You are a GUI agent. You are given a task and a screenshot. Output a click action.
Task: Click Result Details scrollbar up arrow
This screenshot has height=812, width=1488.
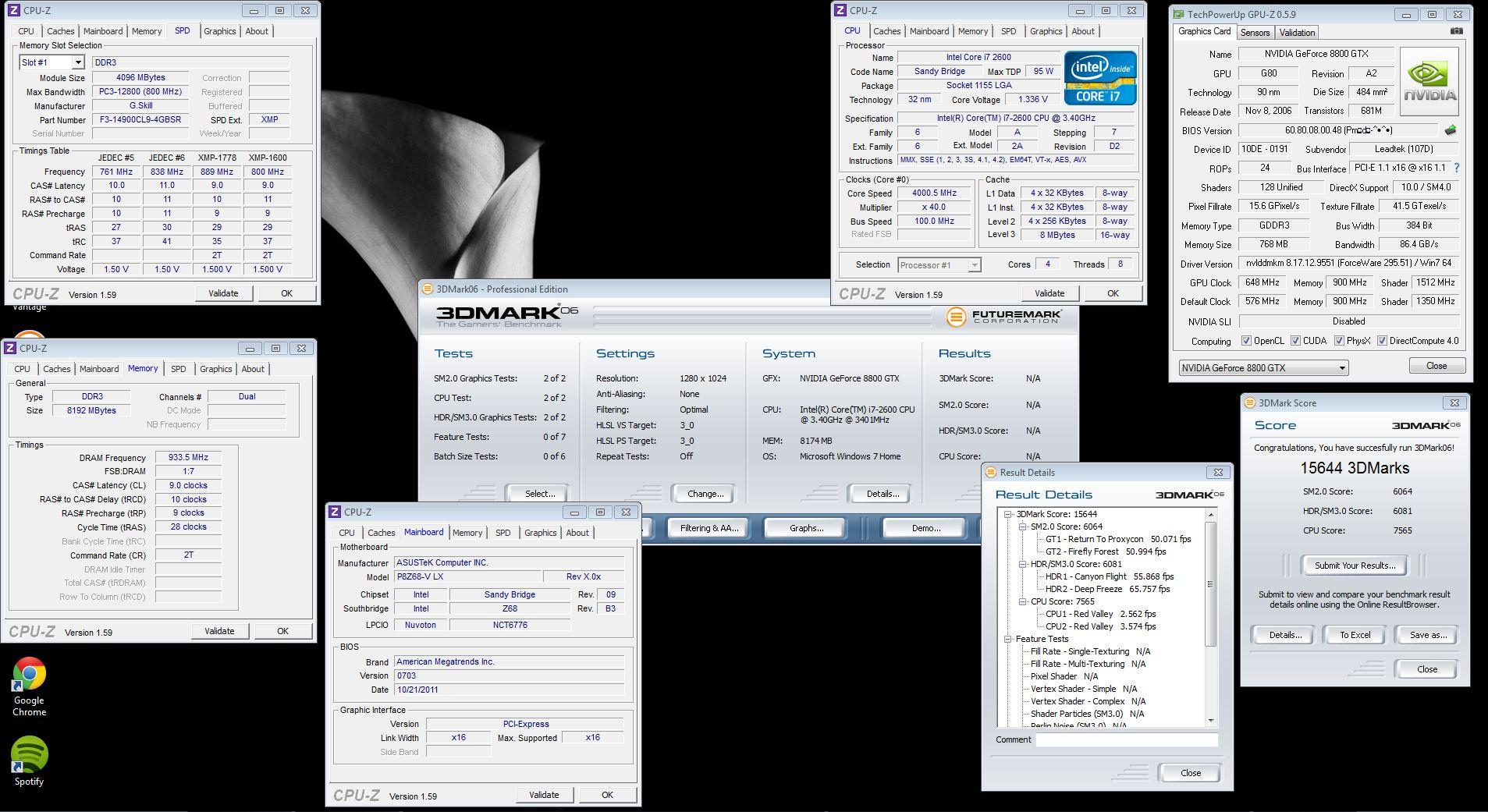(x=1211, y=515)
